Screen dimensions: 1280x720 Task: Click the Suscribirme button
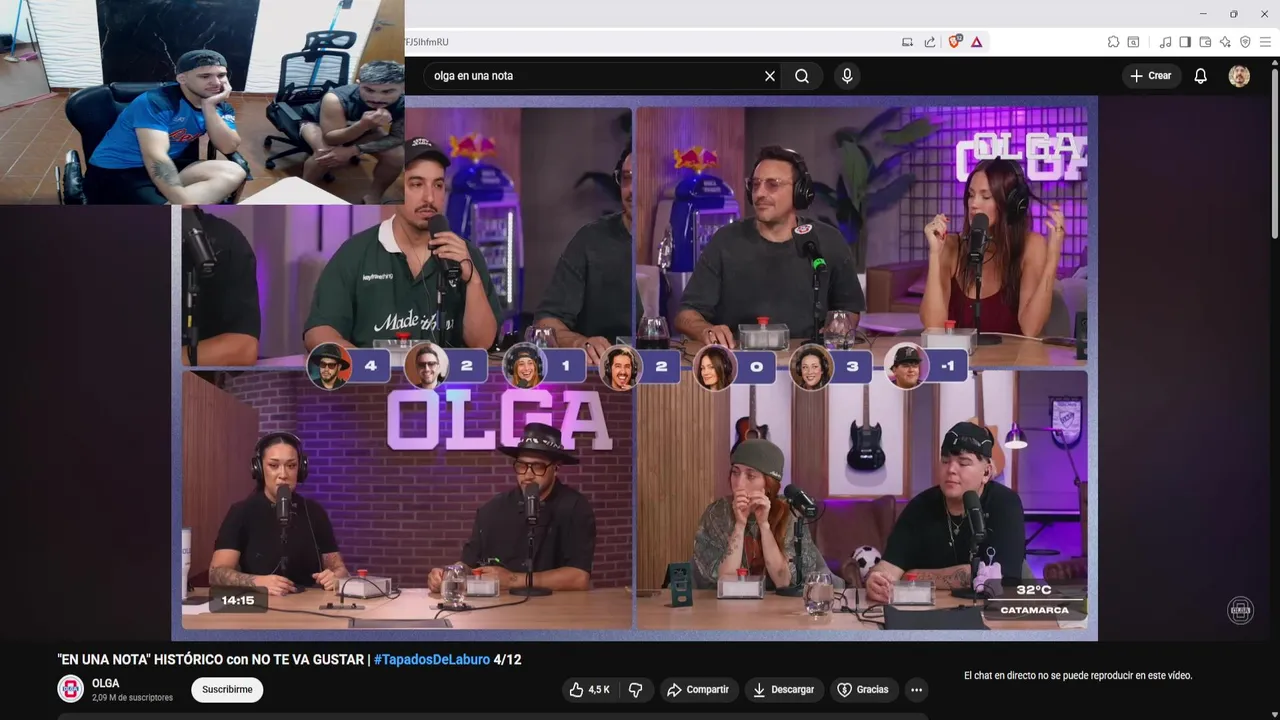point(227,690)
